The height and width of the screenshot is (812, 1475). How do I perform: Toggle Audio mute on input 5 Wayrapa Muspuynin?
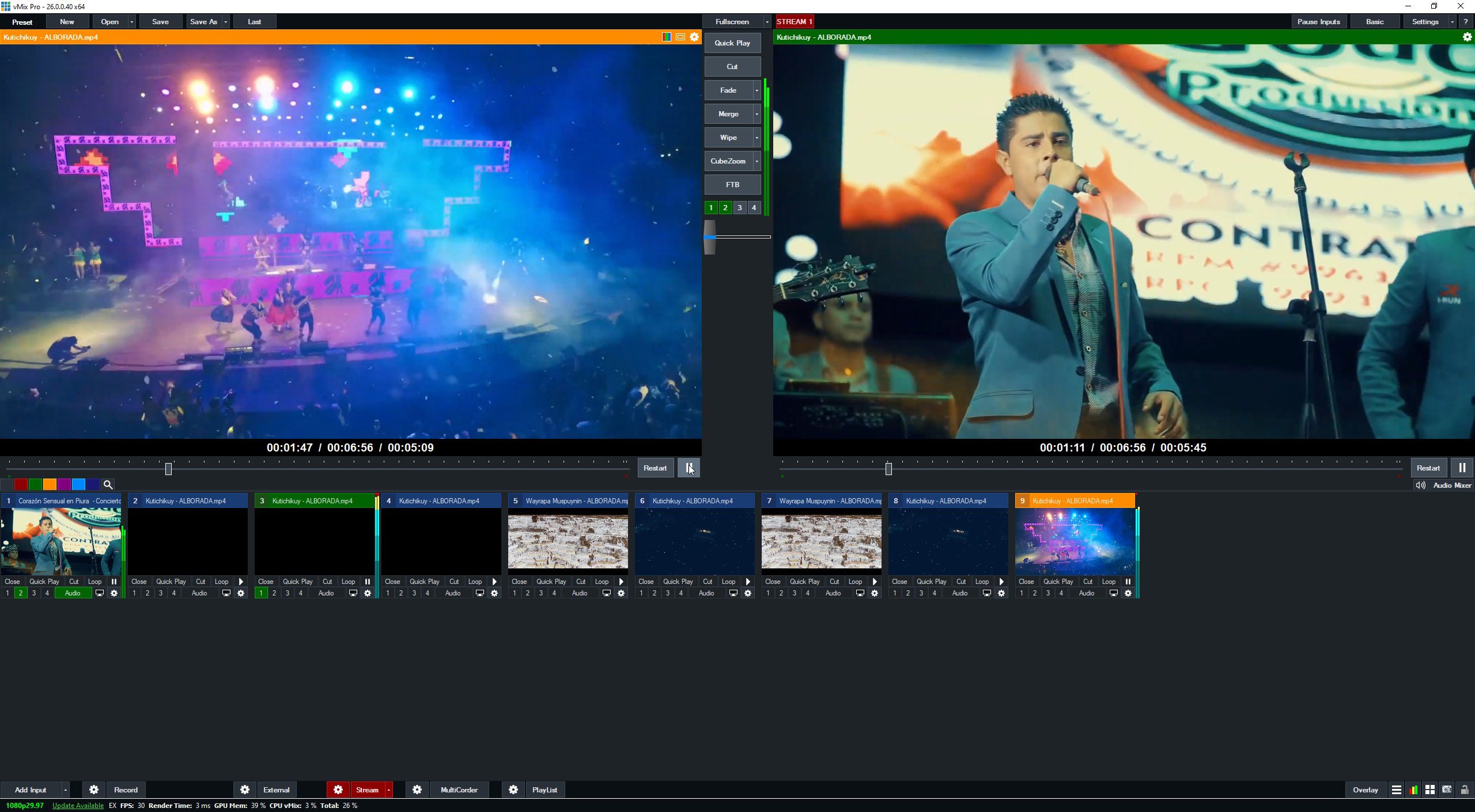tap(580, 593)
